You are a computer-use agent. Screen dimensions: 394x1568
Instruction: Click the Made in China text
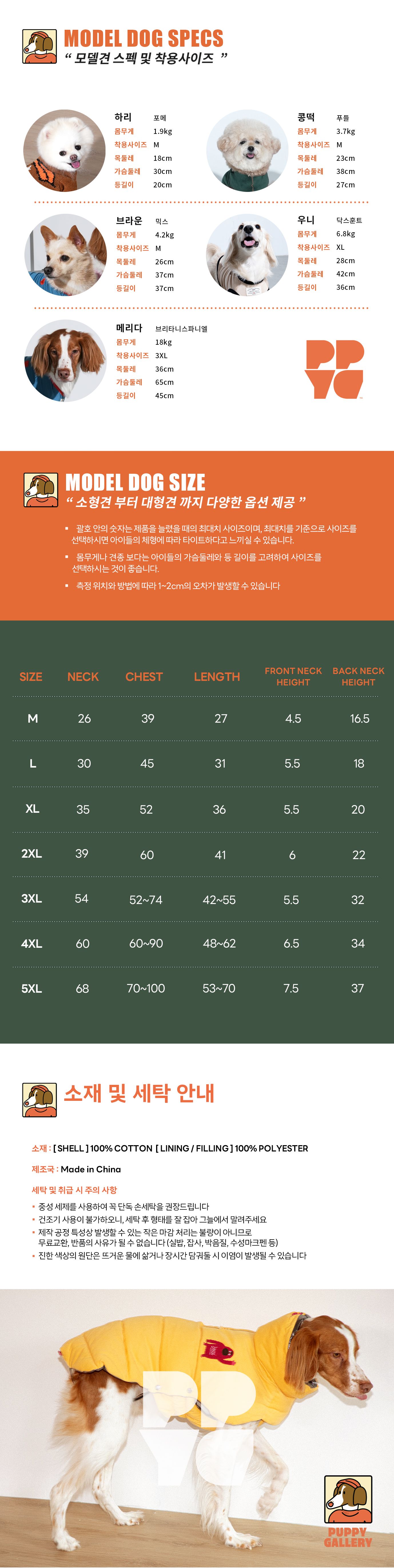coord(91,1169)
